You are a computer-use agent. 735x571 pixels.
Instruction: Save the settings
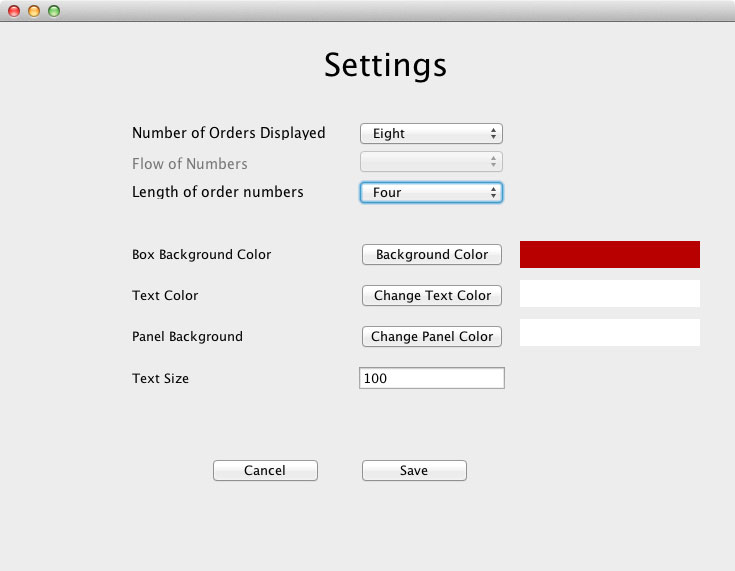coord(414,470)
